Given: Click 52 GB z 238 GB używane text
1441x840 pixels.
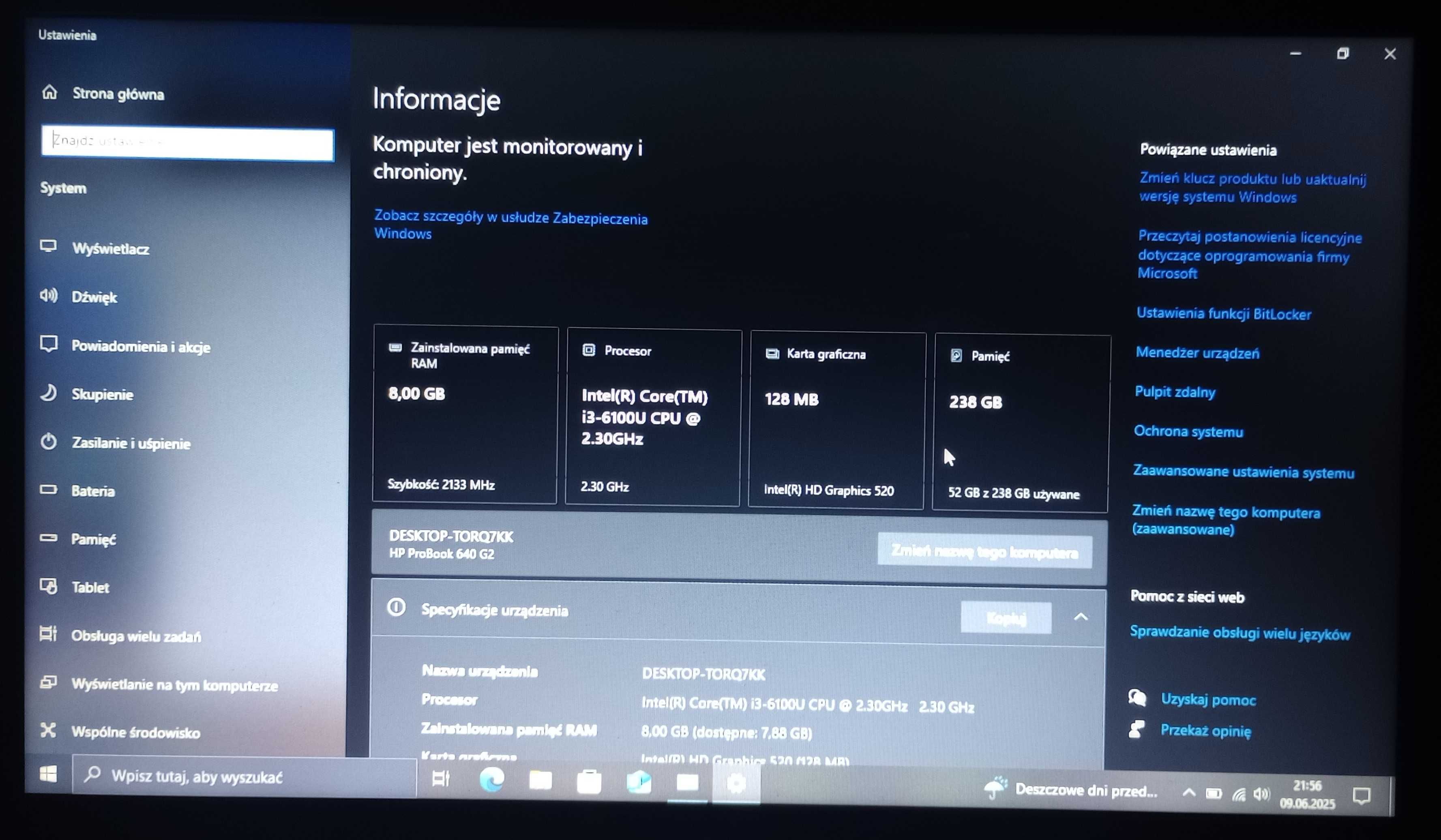Looking at the screenshot, I should pos(1013,493).
